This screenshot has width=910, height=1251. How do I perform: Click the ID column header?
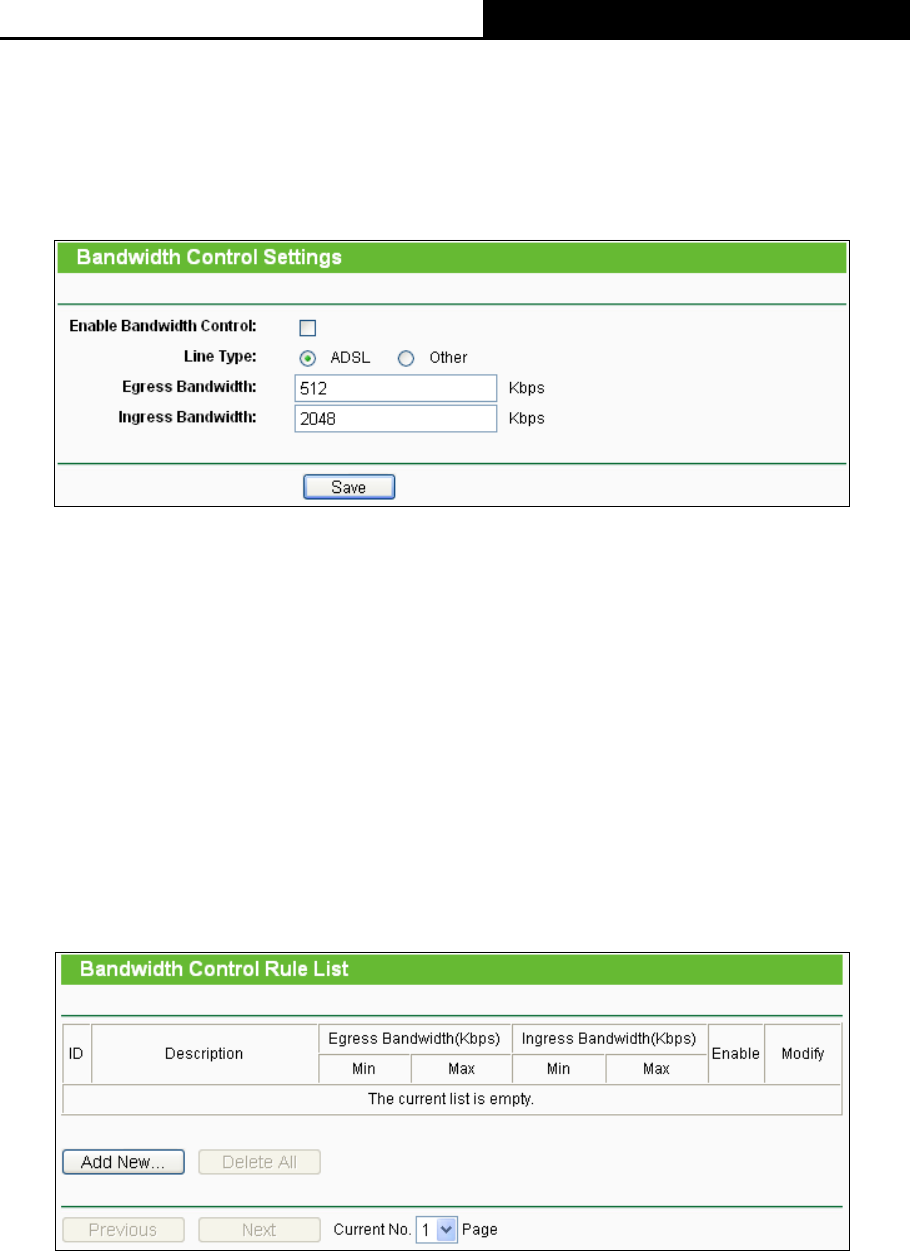[76, 1053]
